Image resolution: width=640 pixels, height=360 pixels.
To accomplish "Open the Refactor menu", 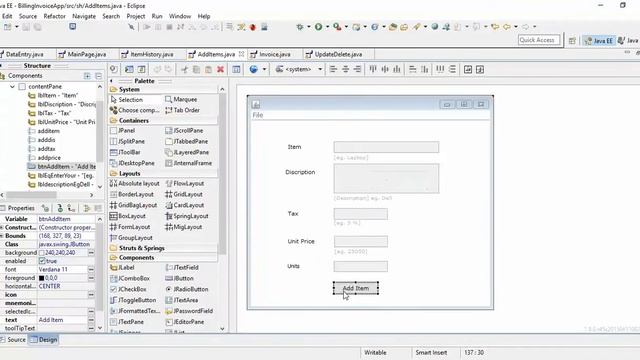I will click(54, 16).
